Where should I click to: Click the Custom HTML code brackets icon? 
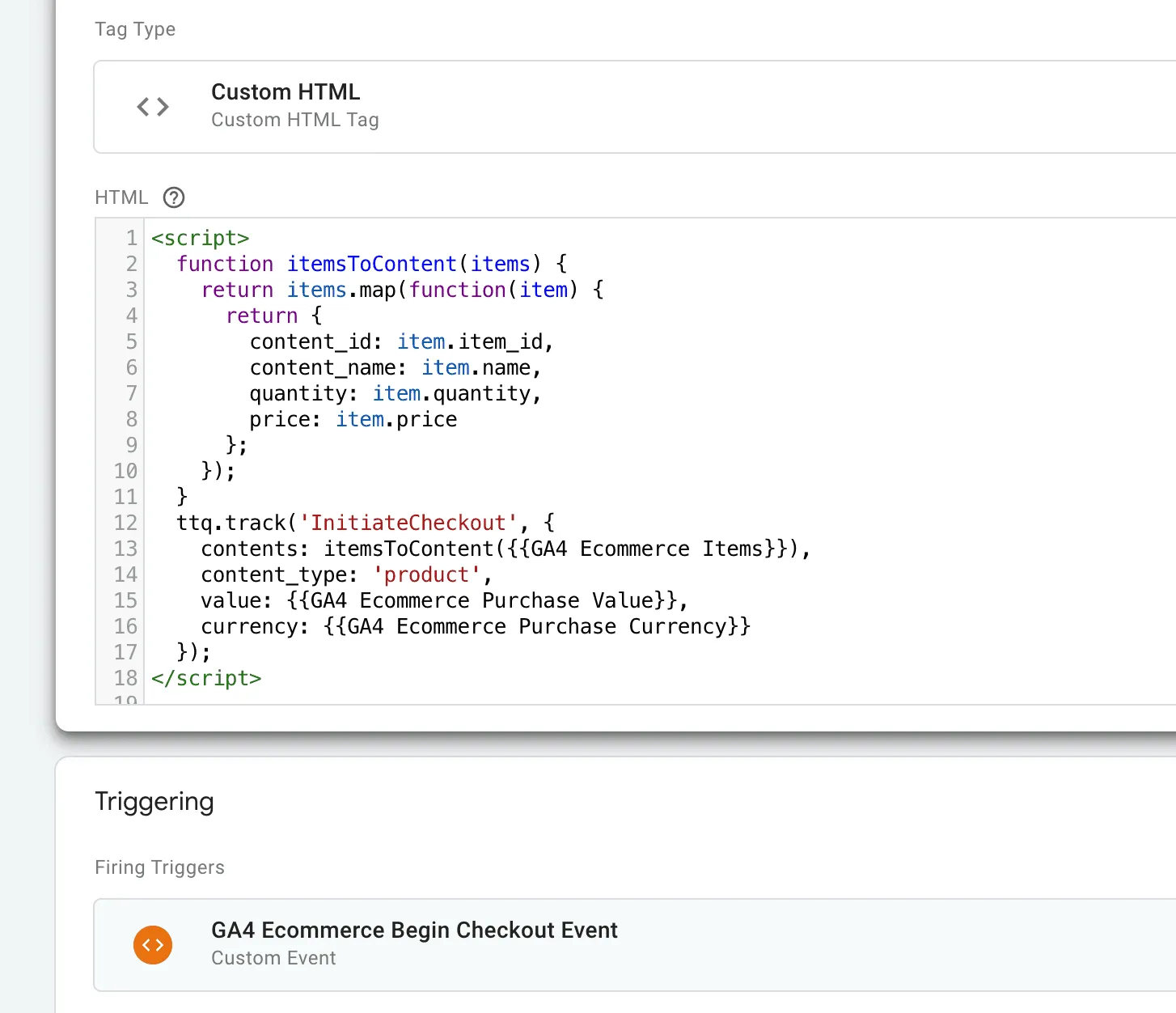[x=153, y=107]
